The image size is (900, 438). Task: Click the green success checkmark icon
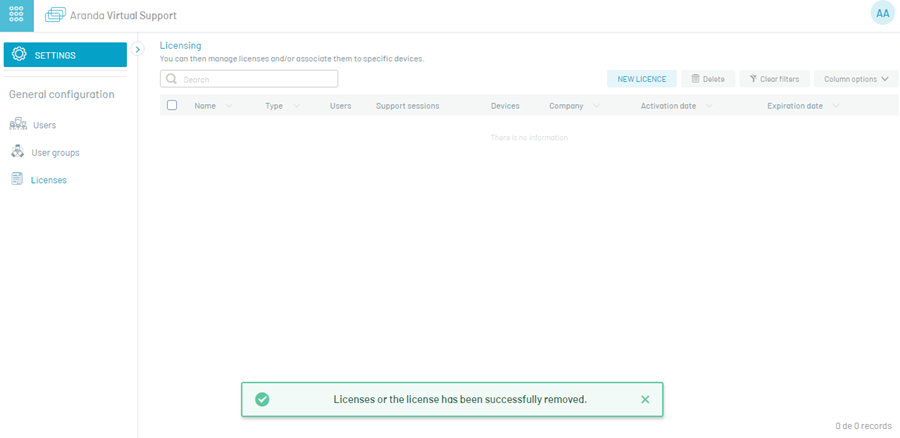262,400
